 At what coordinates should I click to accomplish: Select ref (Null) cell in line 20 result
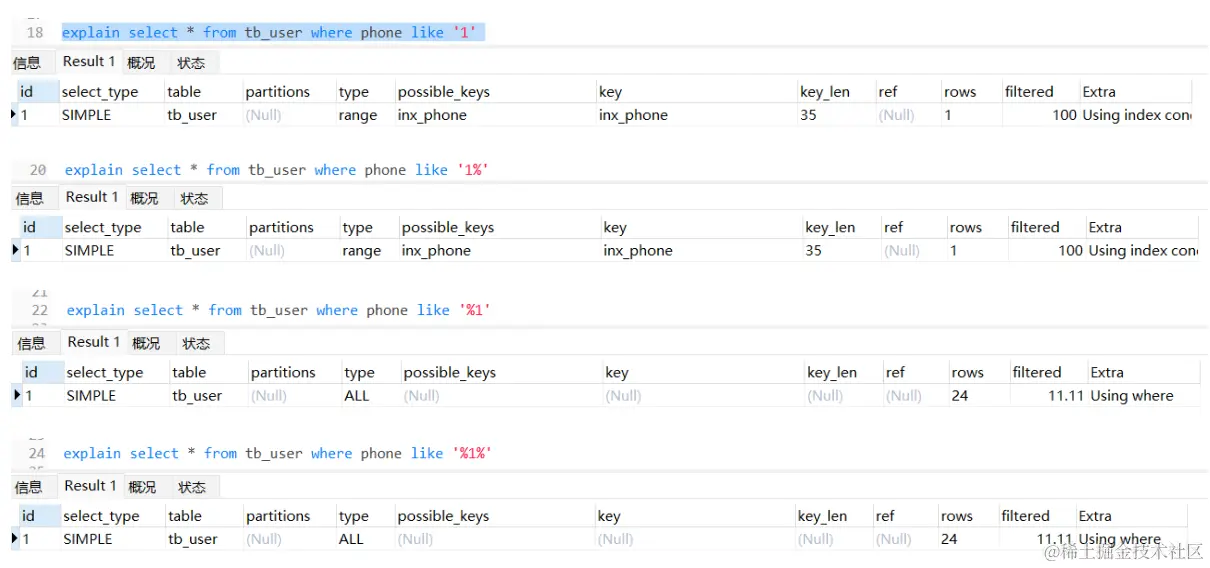pyautogui.click(x=902, y=250)
